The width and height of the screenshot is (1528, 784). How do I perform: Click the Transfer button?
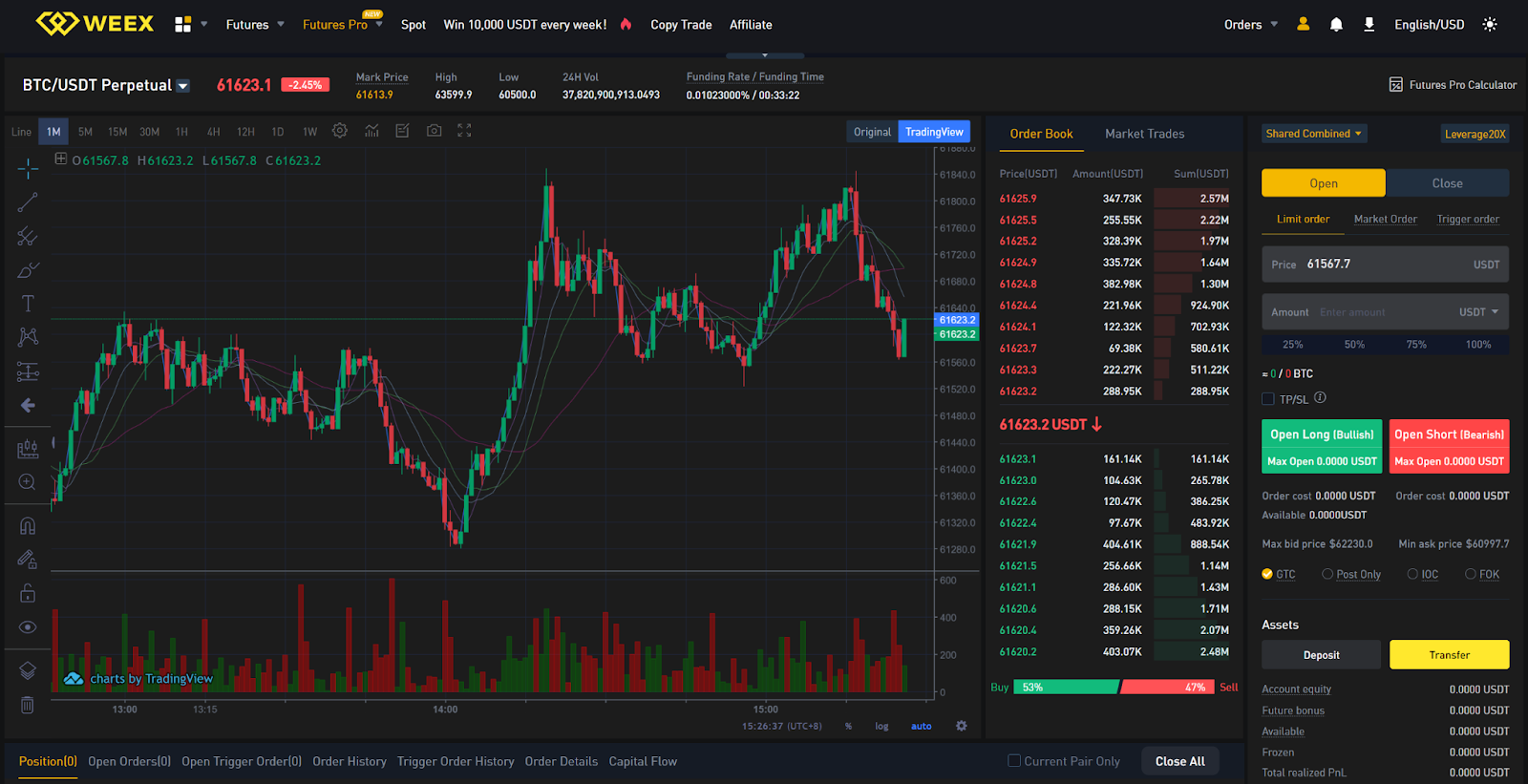1450,655
